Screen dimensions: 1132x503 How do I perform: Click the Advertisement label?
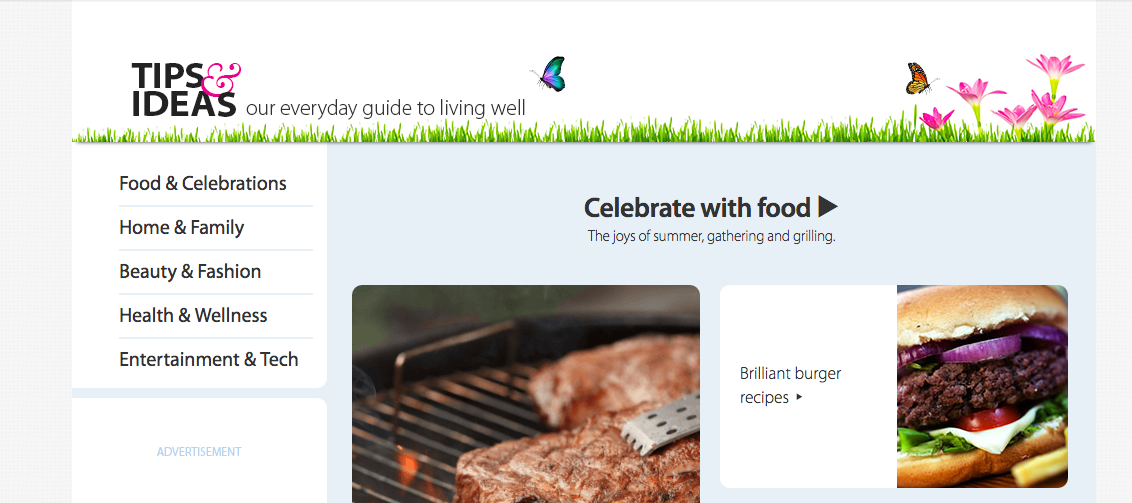point(199,452)
